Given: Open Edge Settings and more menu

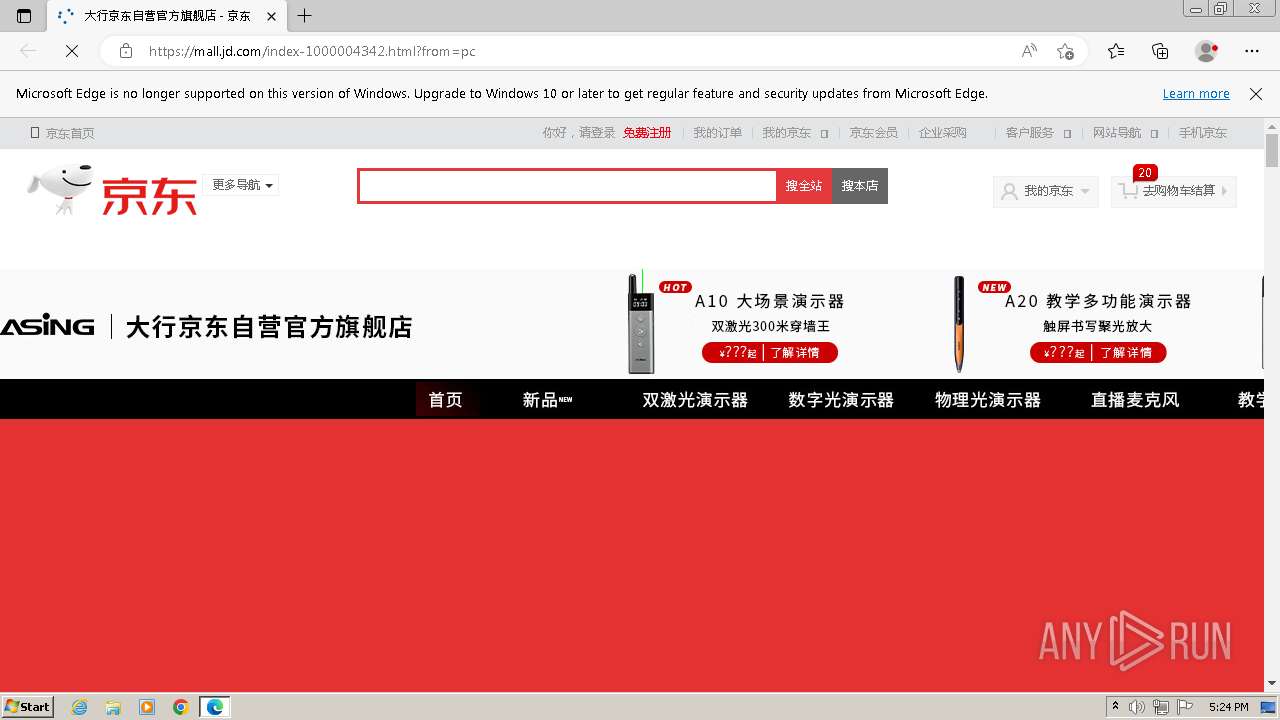Looking at the screenshot, I should [1252, 51].
